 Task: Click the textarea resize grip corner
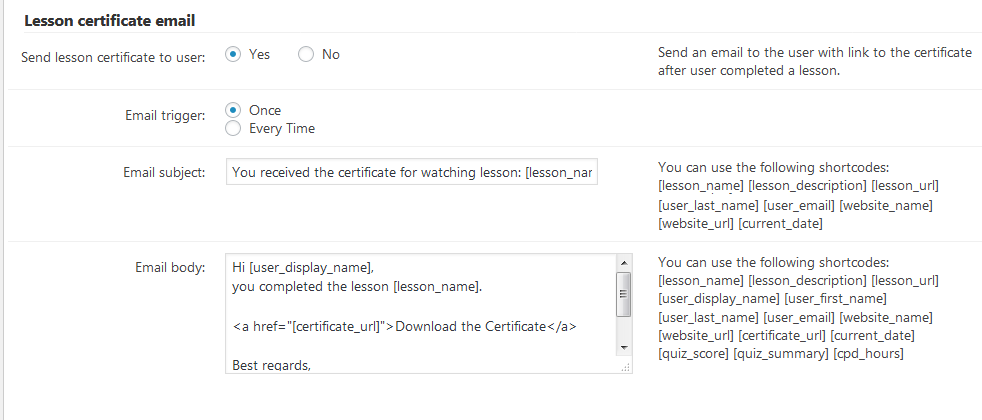[x=624, y=367]
